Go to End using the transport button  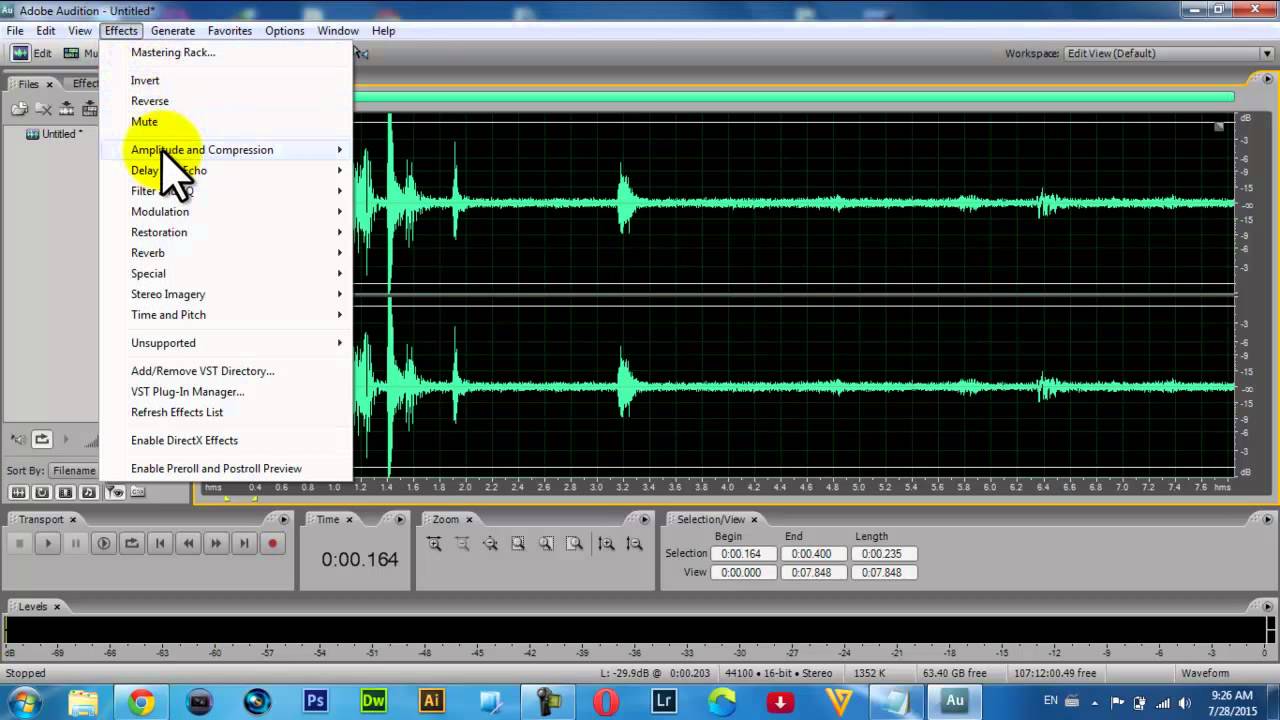244,543
